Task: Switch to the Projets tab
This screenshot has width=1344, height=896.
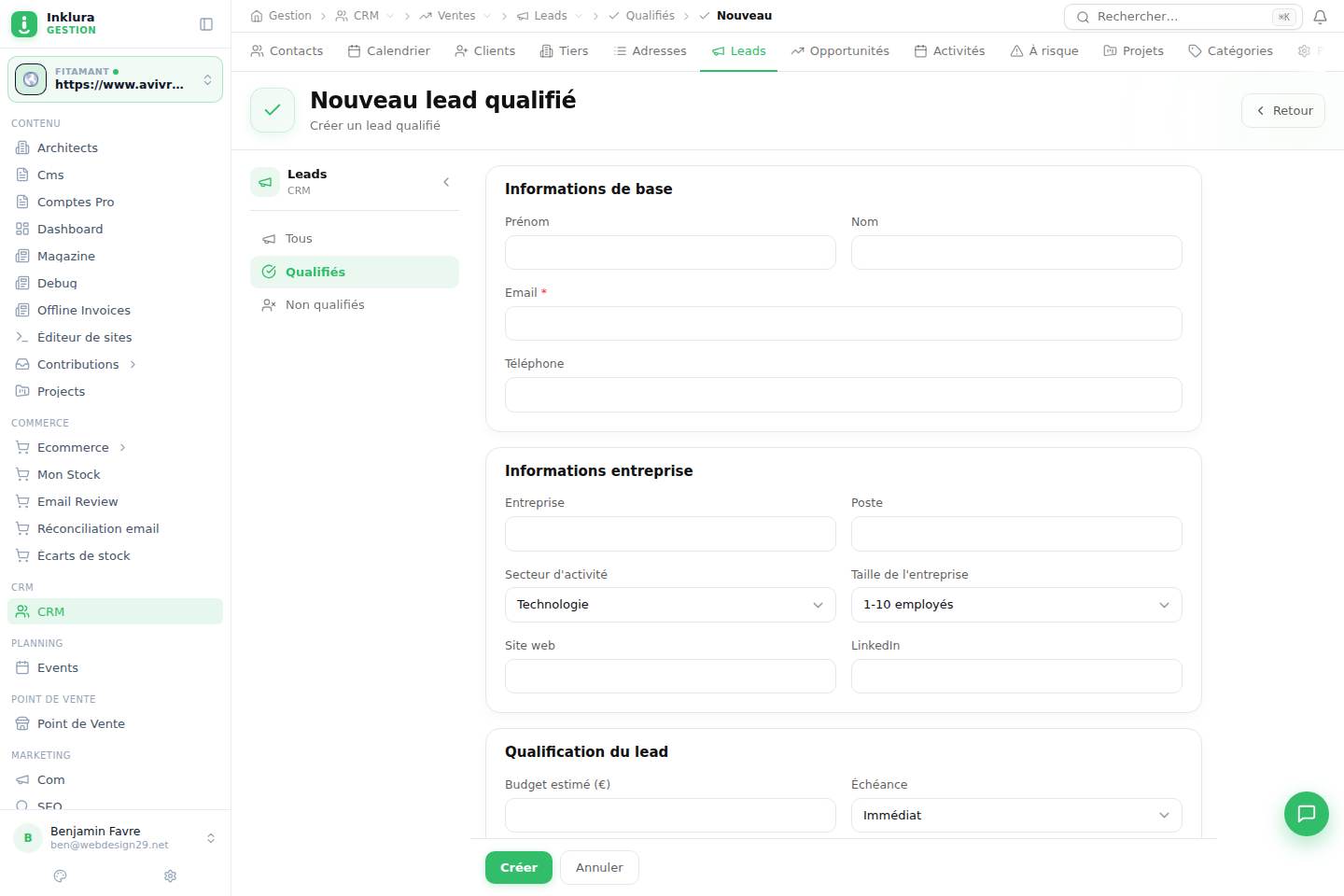Action: tap(1133, 50)
